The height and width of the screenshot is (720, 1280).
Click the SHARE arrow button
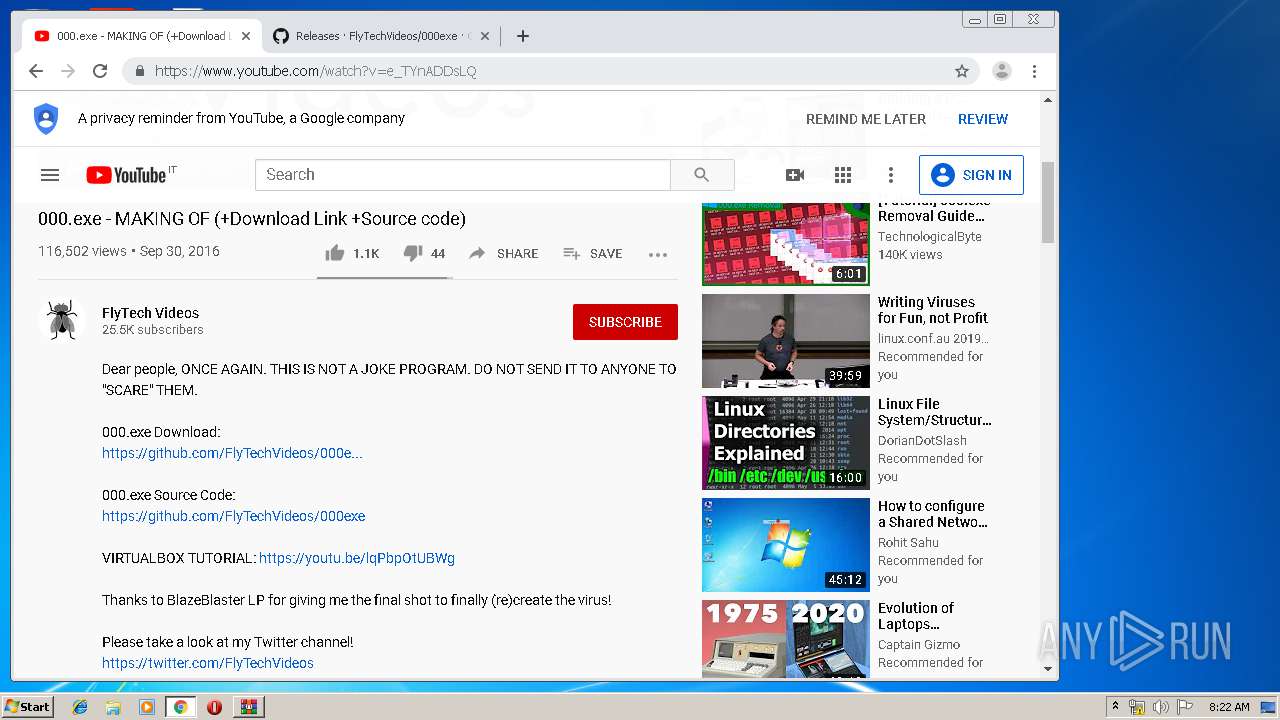coord(504,254)
